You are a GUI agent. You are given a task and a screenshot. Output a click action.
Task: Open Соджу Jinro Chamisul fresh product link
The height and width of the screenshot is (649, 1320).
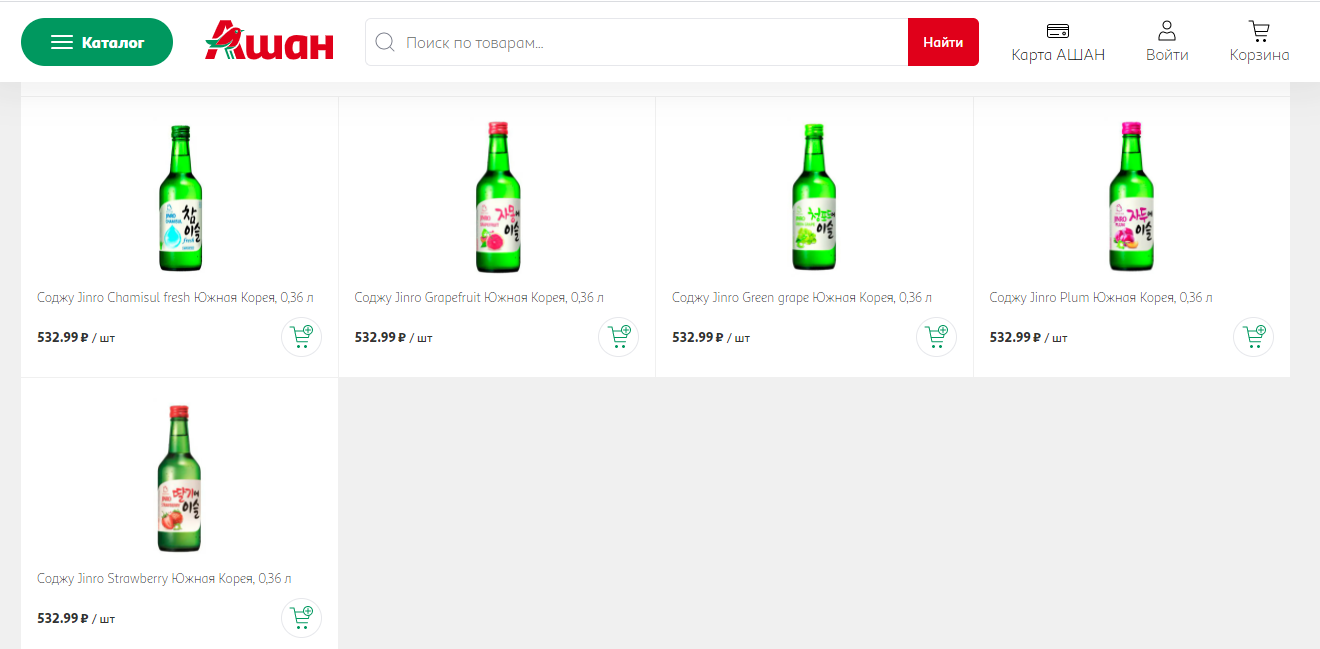point(175,297)
